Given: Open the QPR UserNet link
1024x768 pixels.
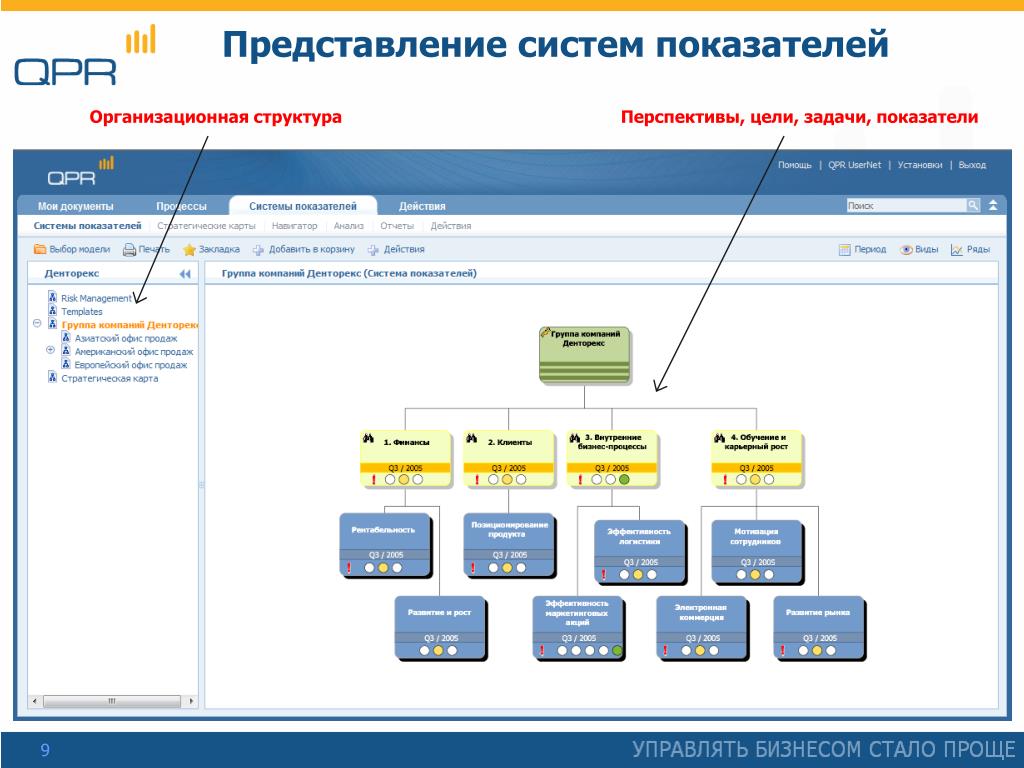Looking at the screenshot, I should pos(855,165).
